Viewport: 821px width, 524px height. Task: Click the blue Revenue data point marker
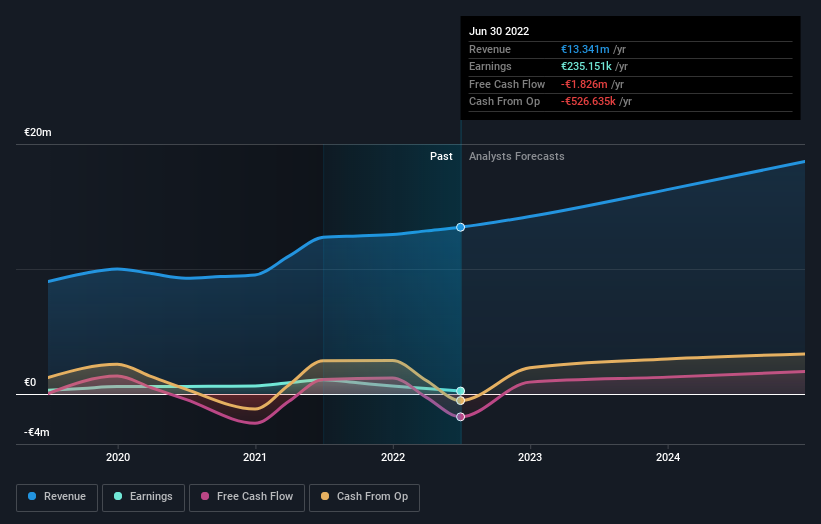(460, 227)
